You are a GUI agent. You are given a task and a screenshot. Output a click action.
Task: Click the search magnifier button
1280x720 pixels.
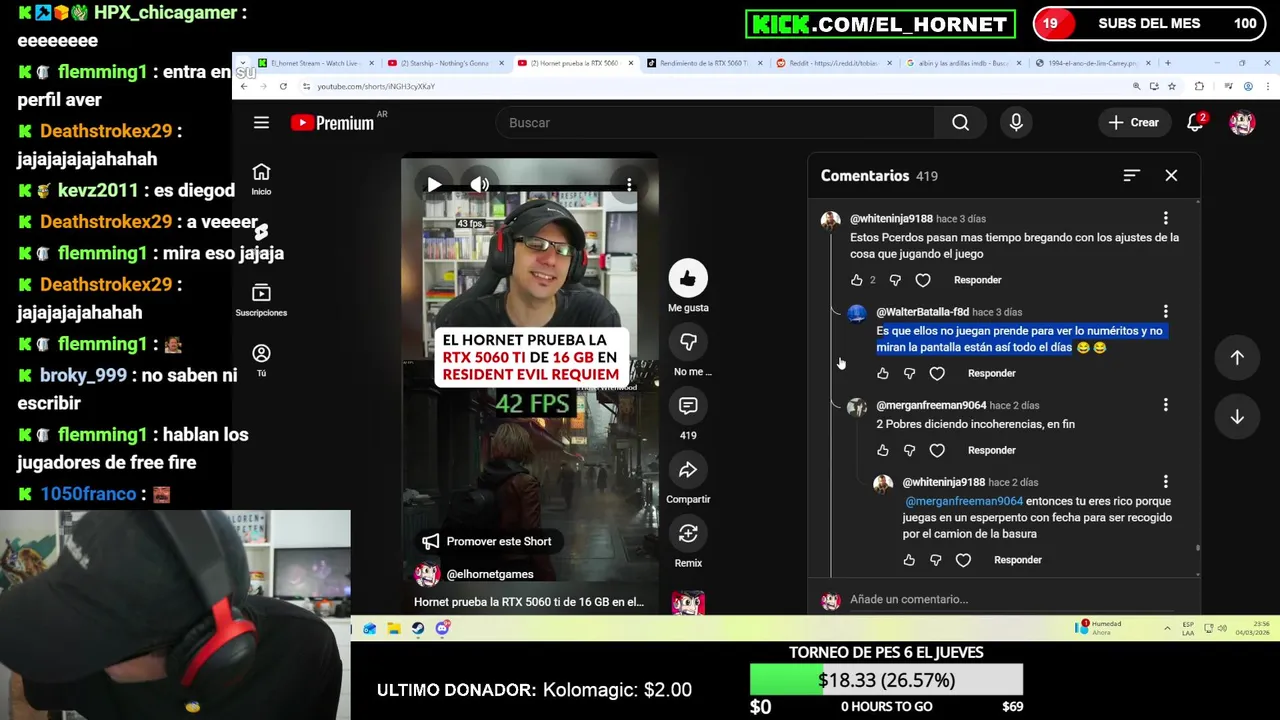960,122
